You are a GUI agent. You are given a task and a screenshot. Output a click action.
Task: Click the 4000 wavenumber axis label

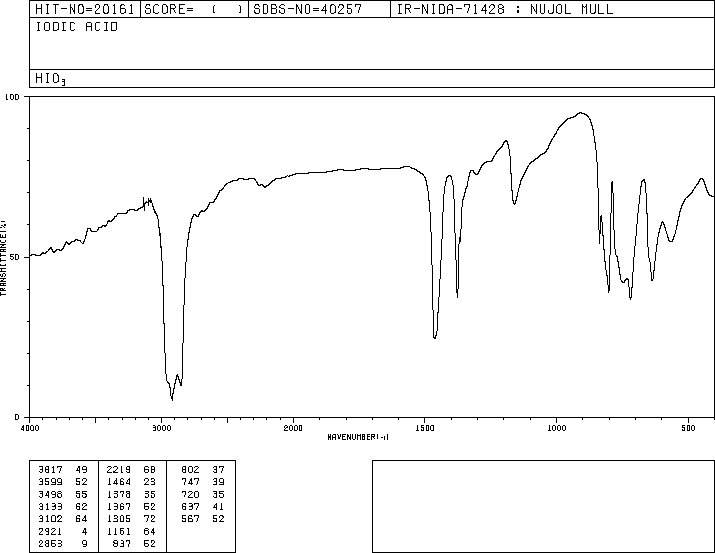pos(30,428)
